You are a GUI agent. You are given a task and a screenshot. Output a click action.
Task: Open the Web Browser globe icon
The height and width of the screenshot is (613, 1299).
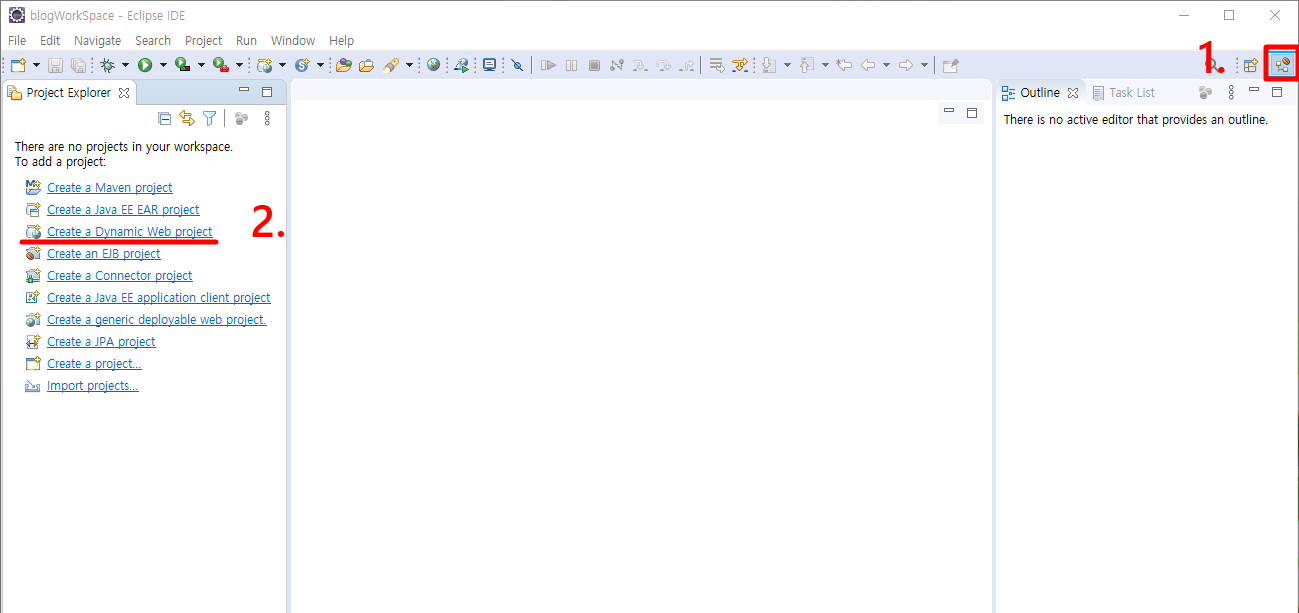(x=433, y=65)
